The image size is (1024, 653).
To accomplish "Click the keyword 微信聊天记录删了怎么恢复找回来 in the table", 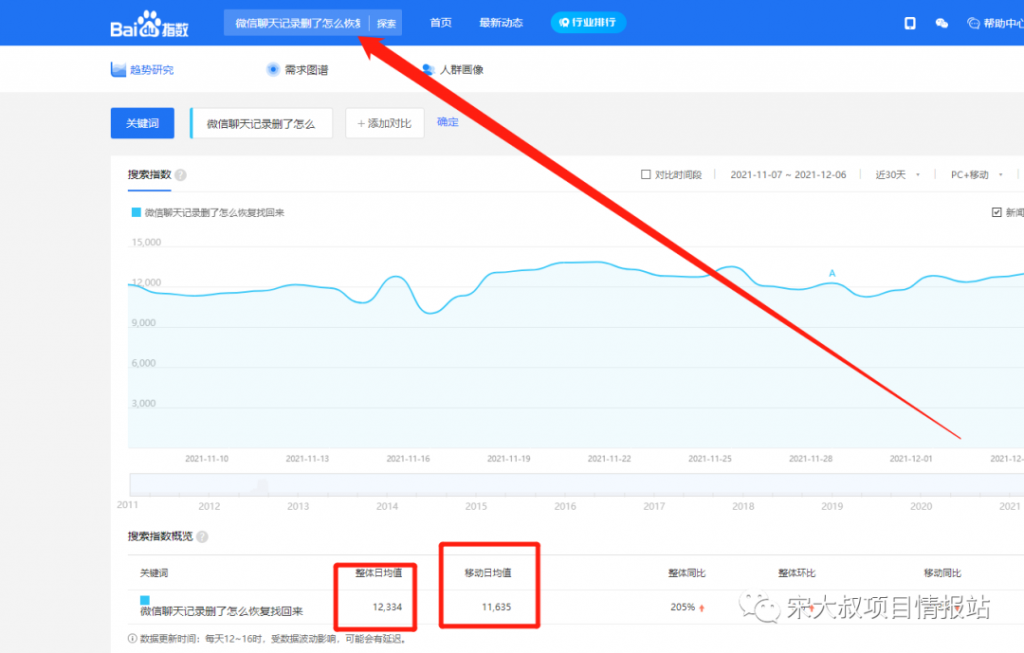I will [222, 612].
